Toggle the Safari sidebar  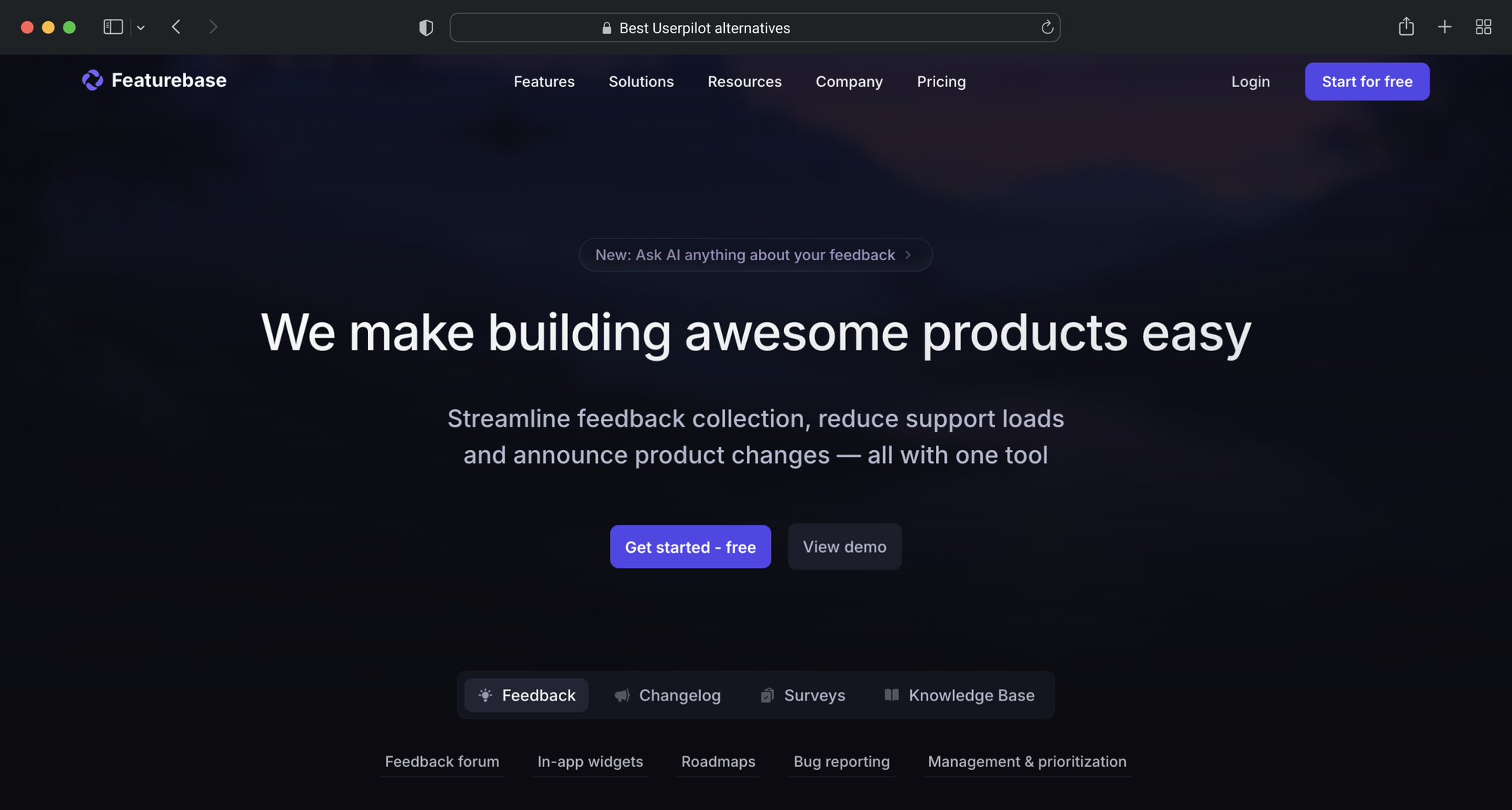(x=113, y=26)
